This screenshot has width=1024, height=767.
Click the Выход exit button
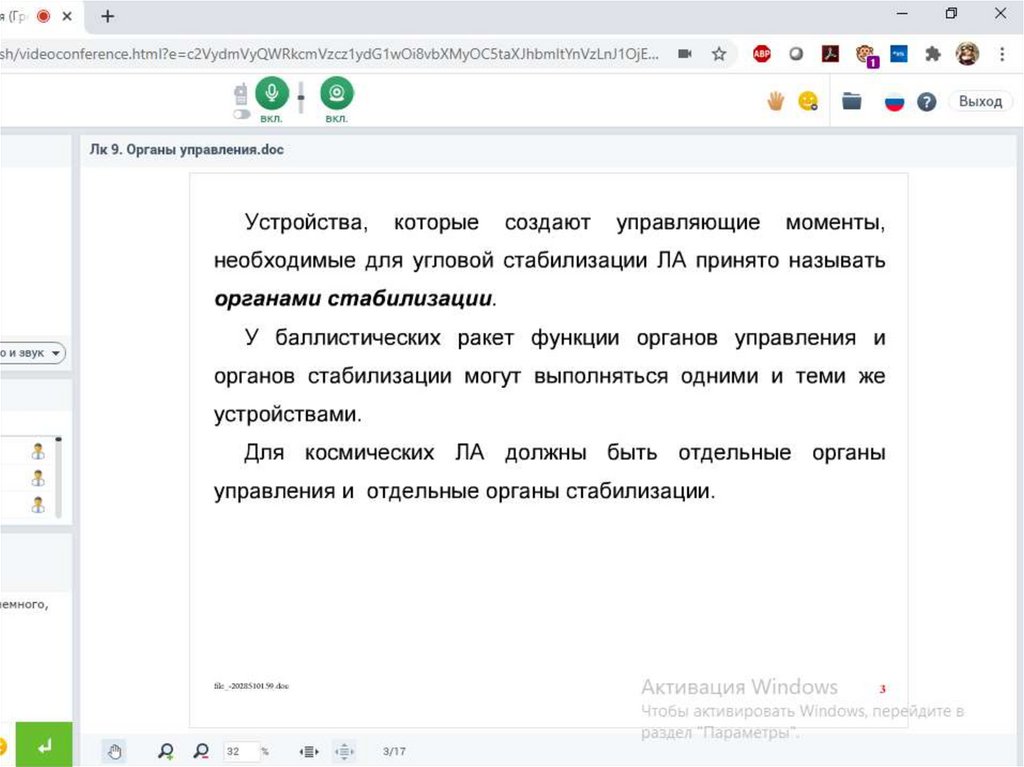pyautogui.click(x=980, y=101)
